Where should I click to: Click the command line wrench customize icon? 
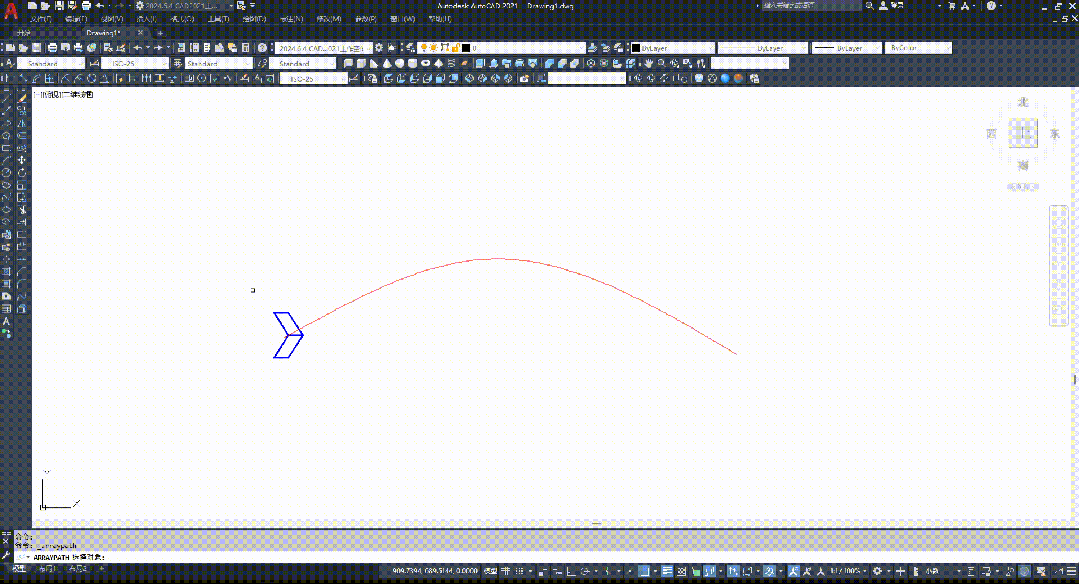click(x=6, y=555)
